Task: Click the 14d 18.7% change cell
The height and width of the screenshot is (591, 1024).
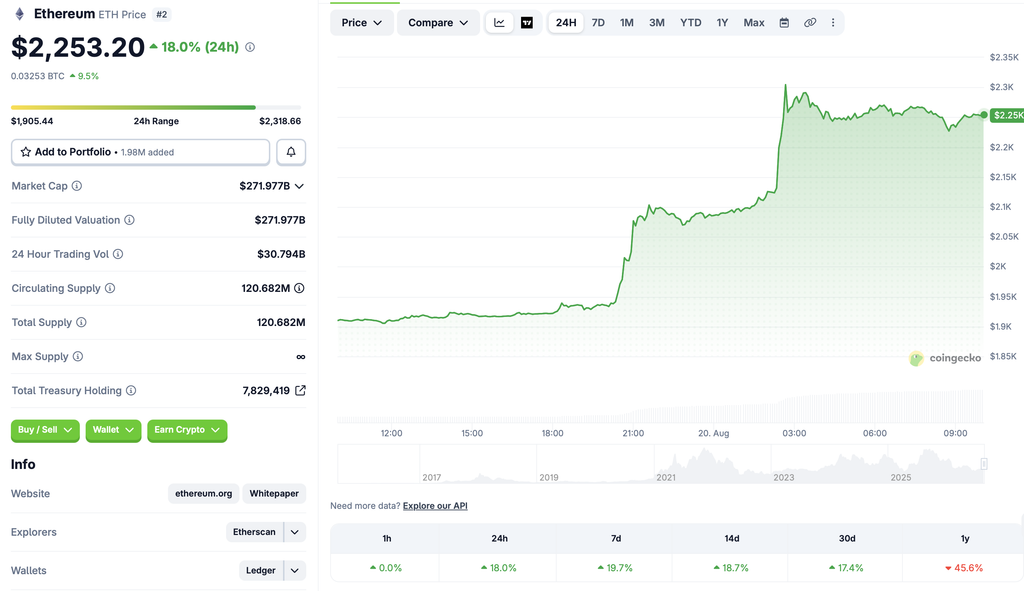Action: 731,568
